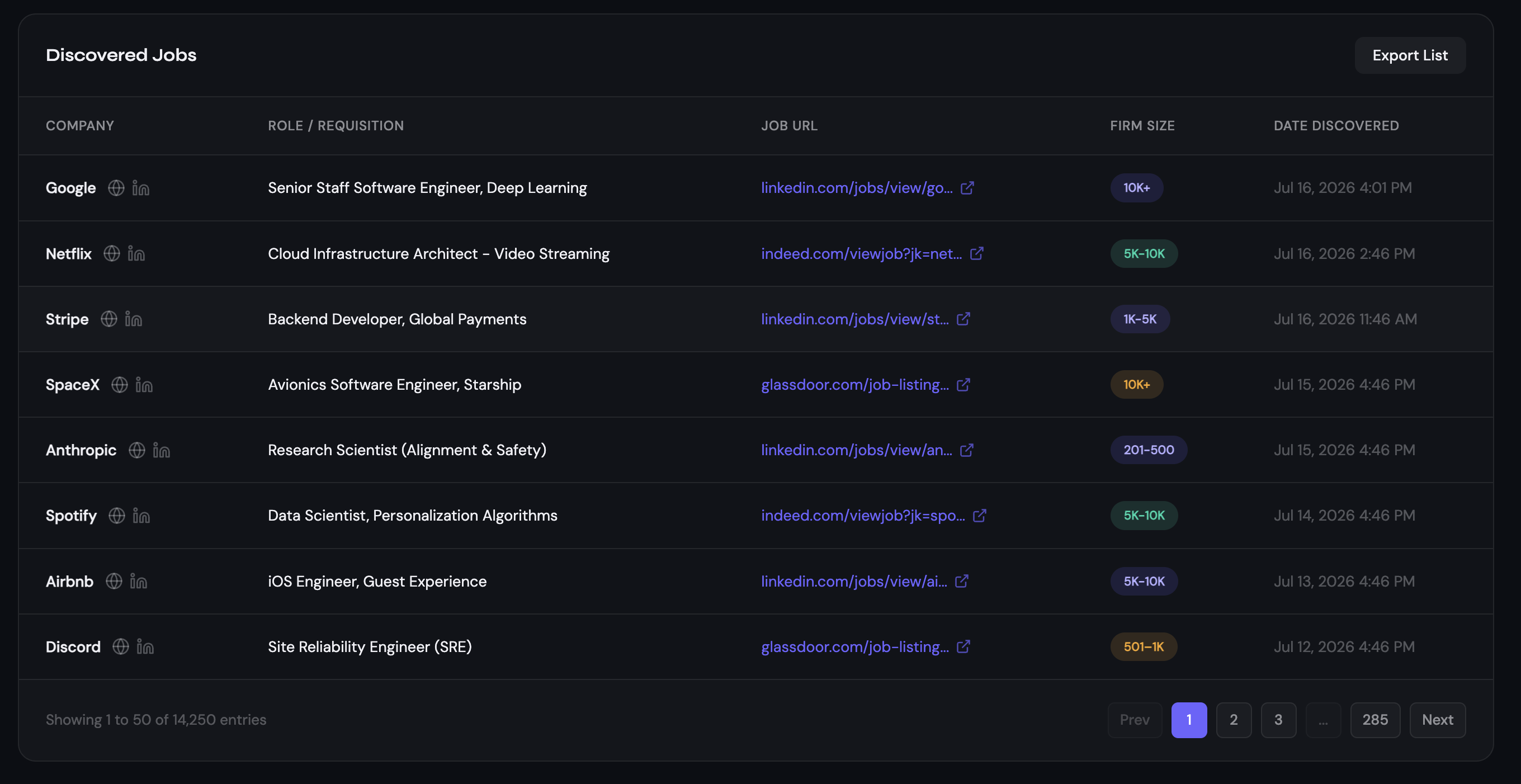
Task: Open the linkedin.com/jobs/view/go... link
Action: point(857,188)
